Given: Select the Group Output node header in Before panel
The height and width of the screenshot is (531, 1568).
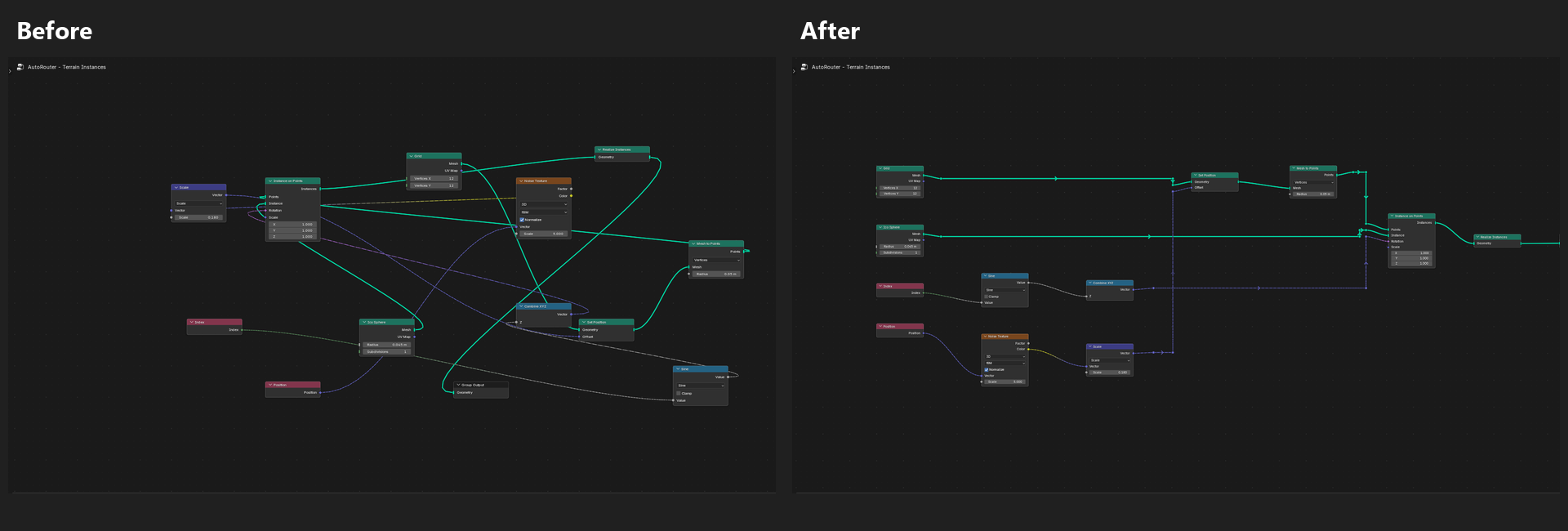Looking at the screenshot, I should [481, 385].
